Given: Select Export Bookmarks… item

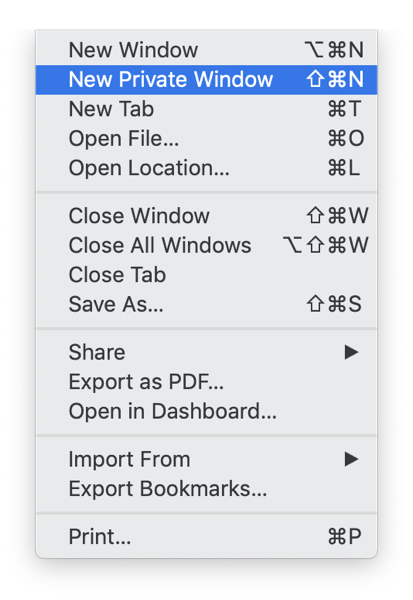Looking at the screenshot, I should [206, 489].
